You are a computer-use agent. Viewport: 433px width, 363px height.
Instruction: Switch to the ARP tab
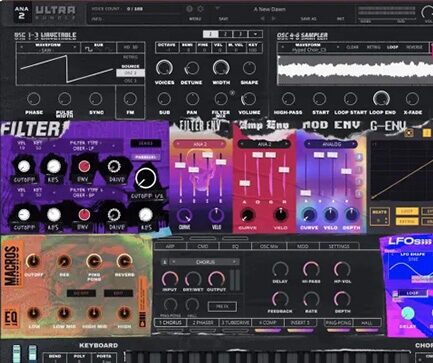tap(170, 246)
